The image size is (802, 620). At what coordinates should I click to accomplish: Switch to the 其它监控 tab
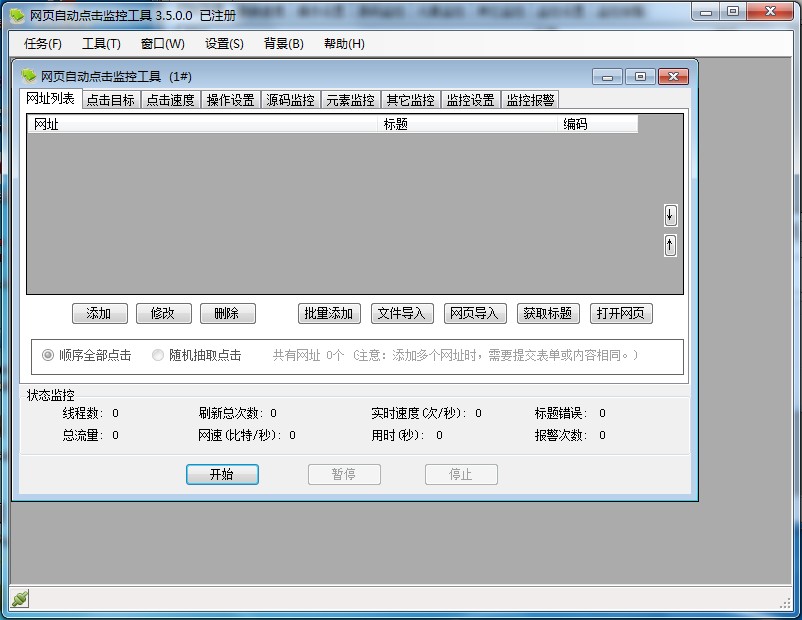pyautogui.click(x=410, y=100)
